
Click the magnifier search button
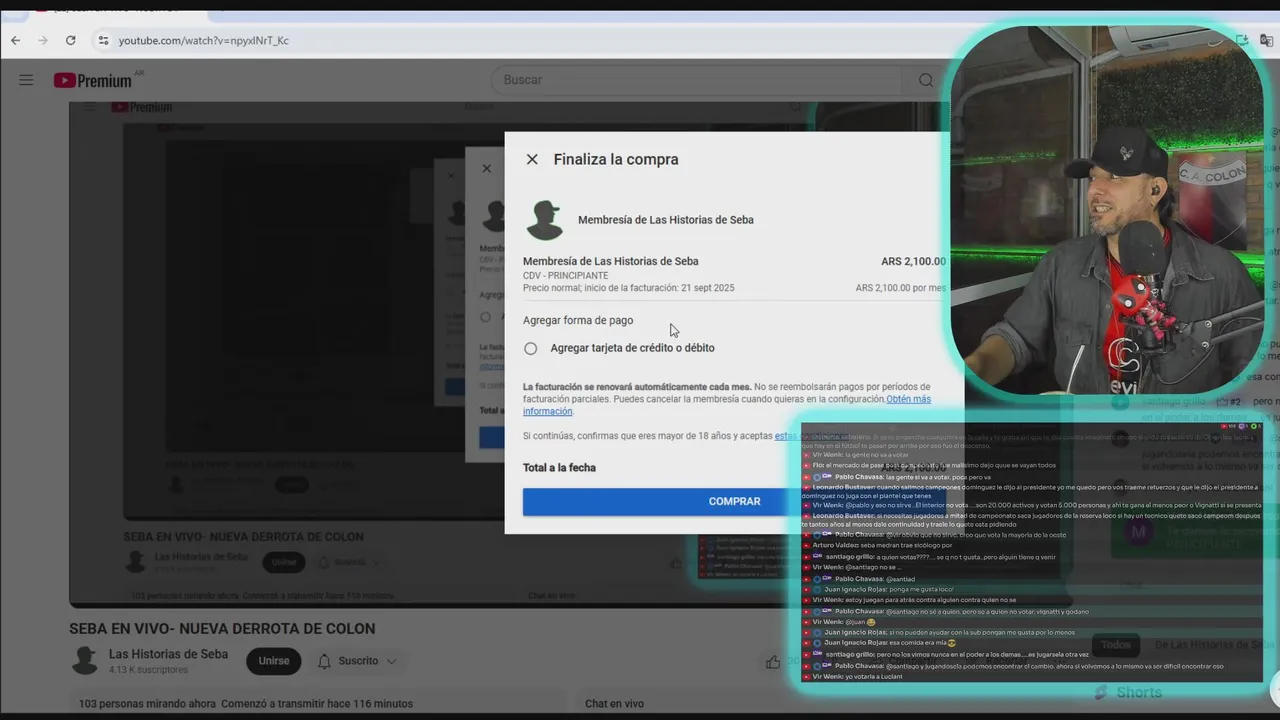pyautogui.click(x=926, y=80)
